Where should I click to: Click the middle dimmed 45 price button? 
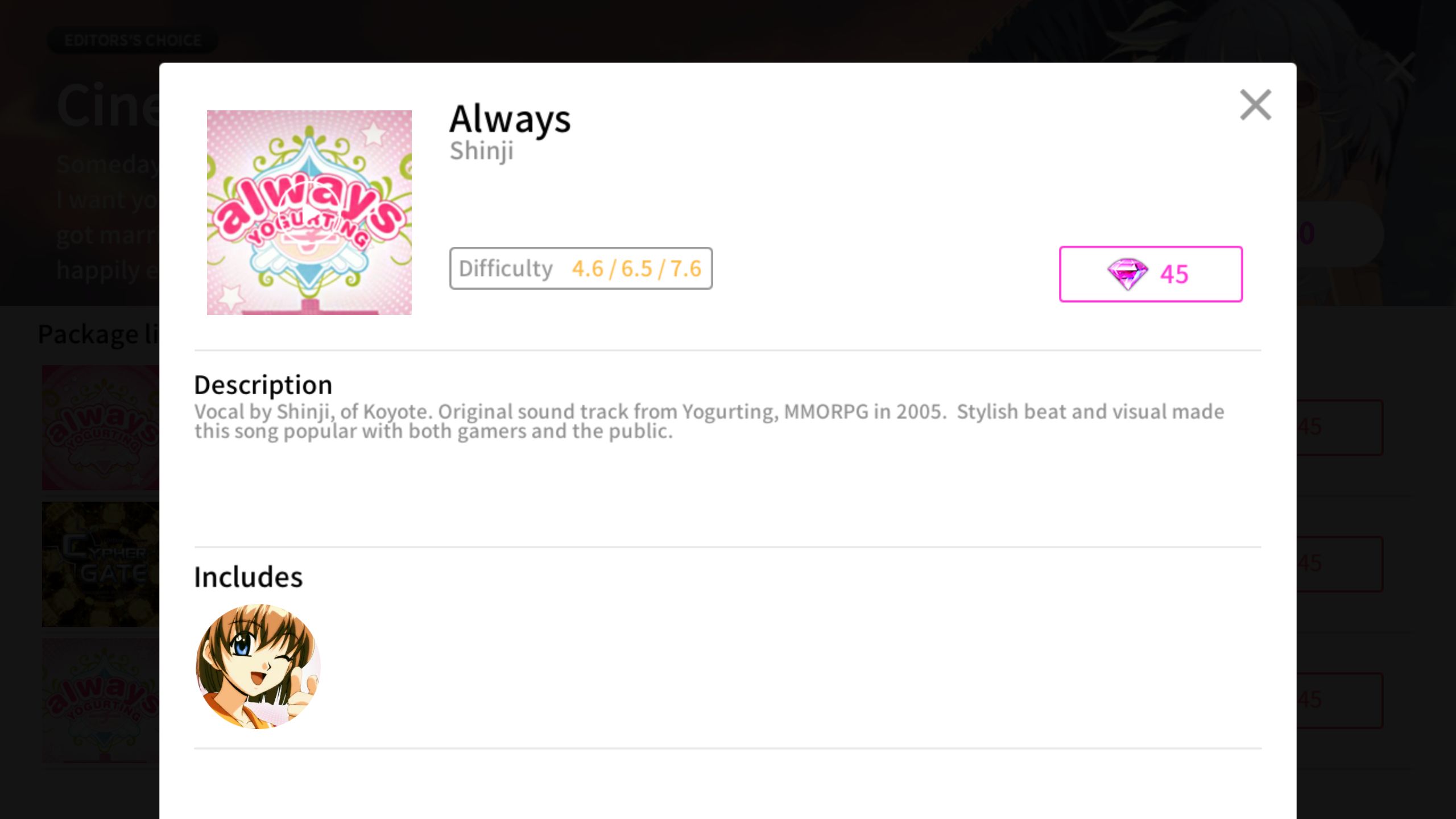[x=1339, y=564]
